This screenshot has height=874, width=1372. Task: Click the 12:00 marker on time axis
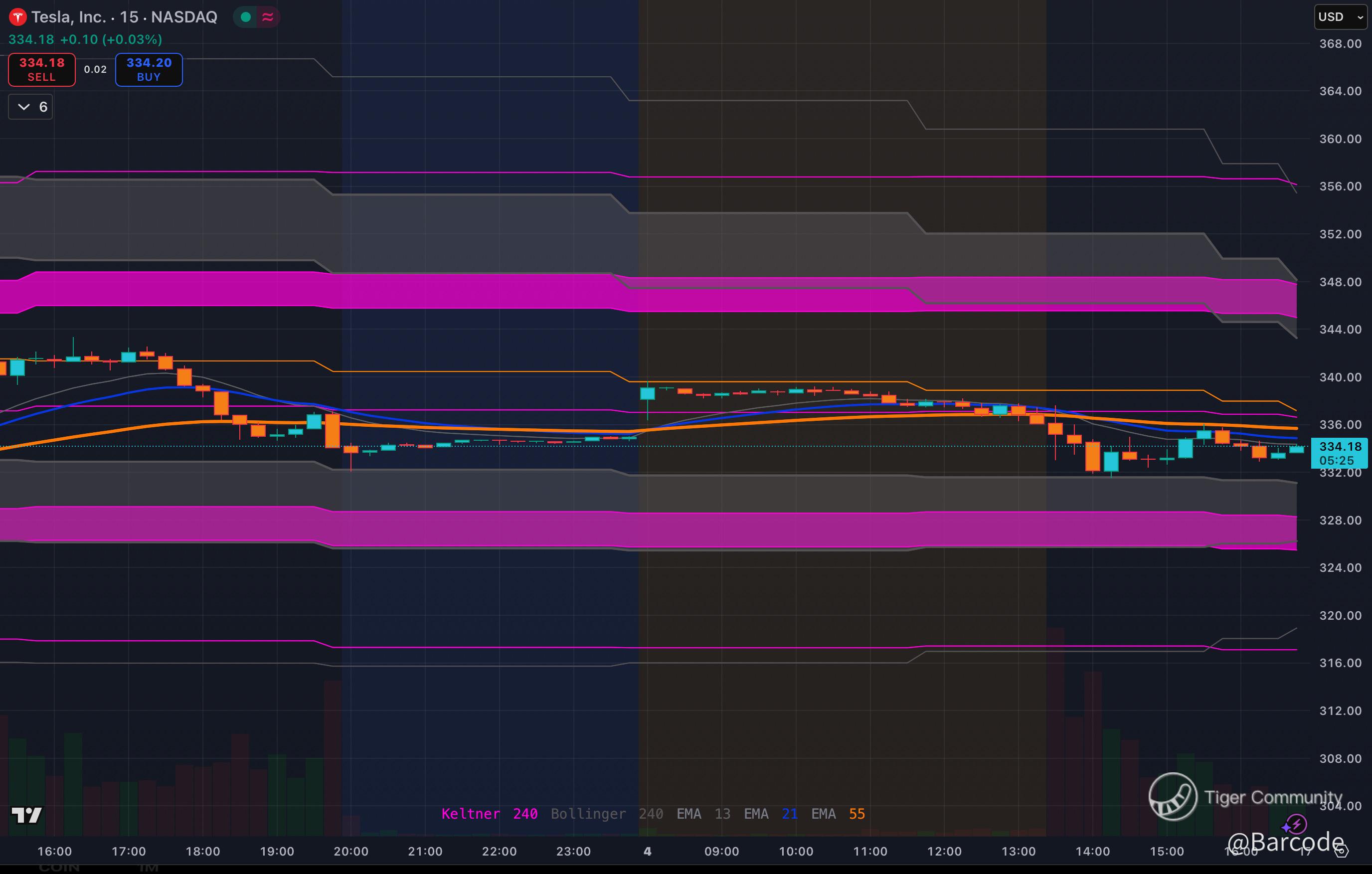pyautogui.click(x=944, y=851)
